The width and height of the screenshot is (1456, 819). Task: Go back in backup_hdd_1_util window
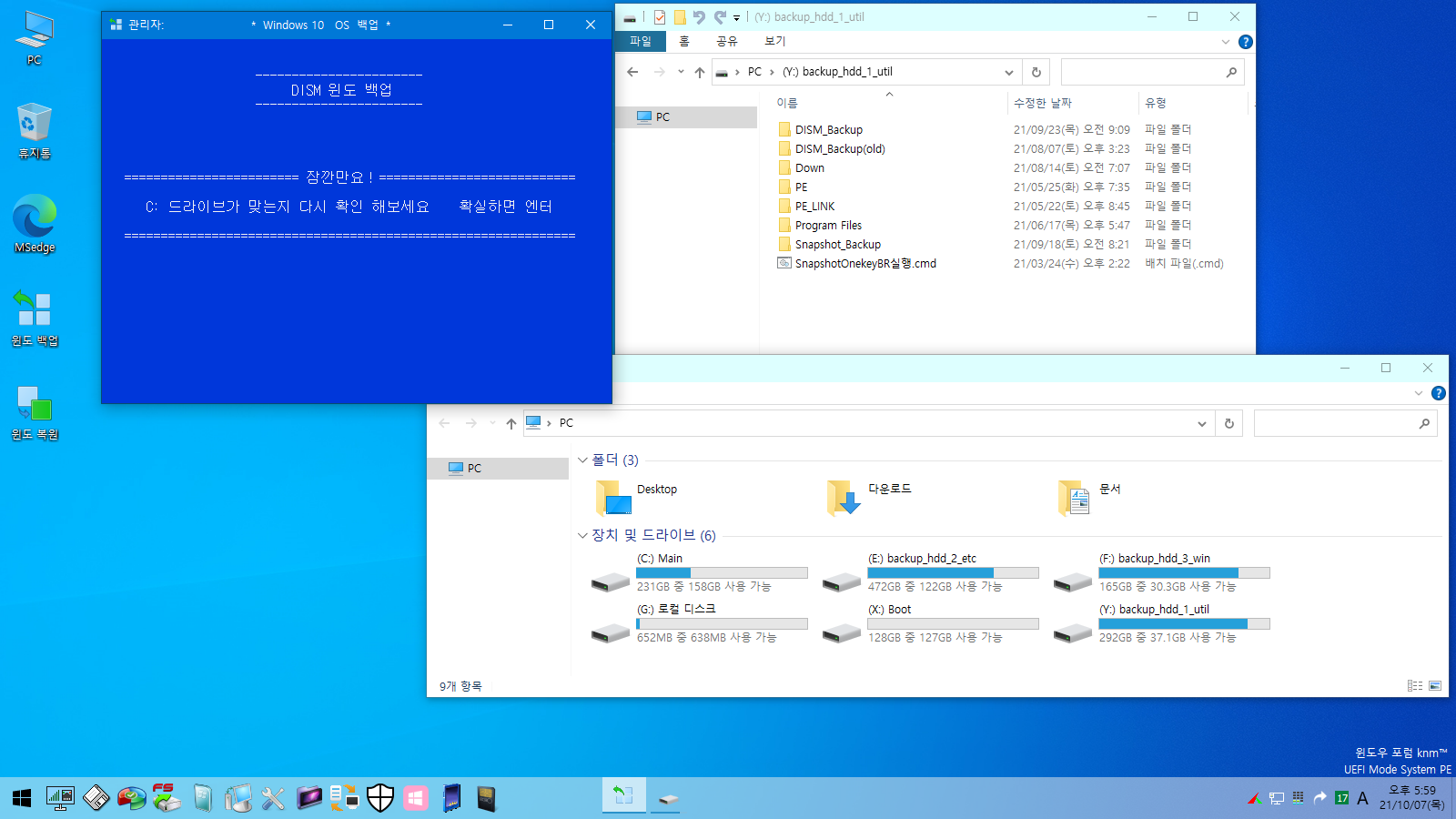point(632,72)
